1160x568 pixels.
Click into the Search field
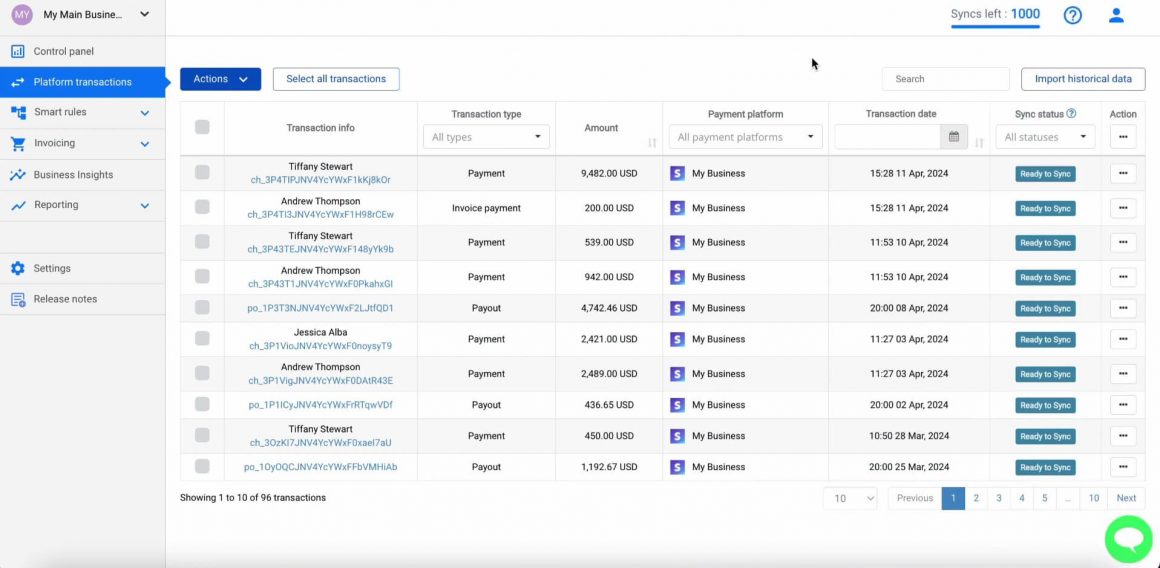coord(945,79)
